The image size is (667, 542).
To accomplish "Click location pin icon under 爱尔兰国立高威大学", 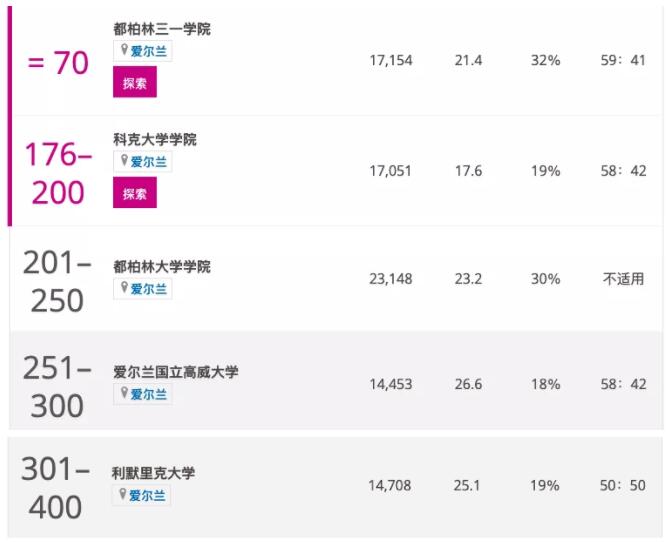I will pos(125,394).
